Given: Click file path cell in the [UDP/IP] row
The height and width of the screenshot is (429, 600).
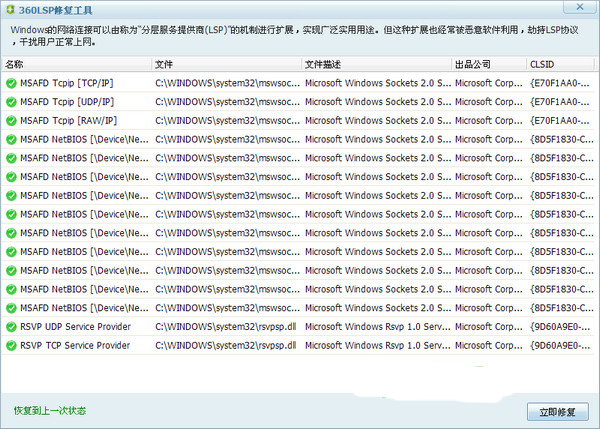Looking at the screenshot, I should click(x=227, y=102).
